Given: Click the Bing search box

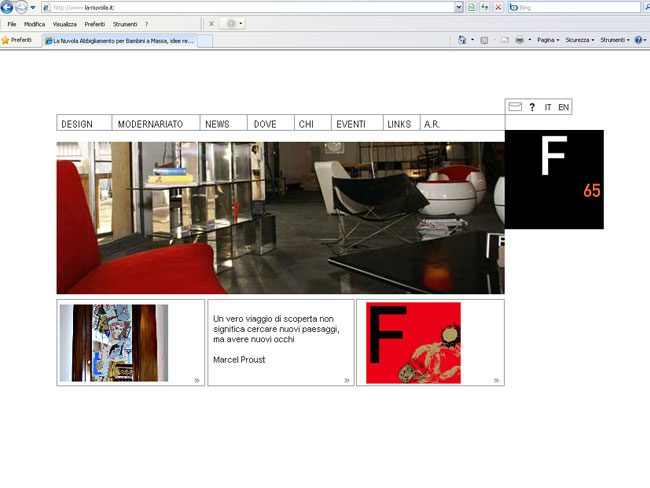Looking at the screenshot, I should pos(575,7).
